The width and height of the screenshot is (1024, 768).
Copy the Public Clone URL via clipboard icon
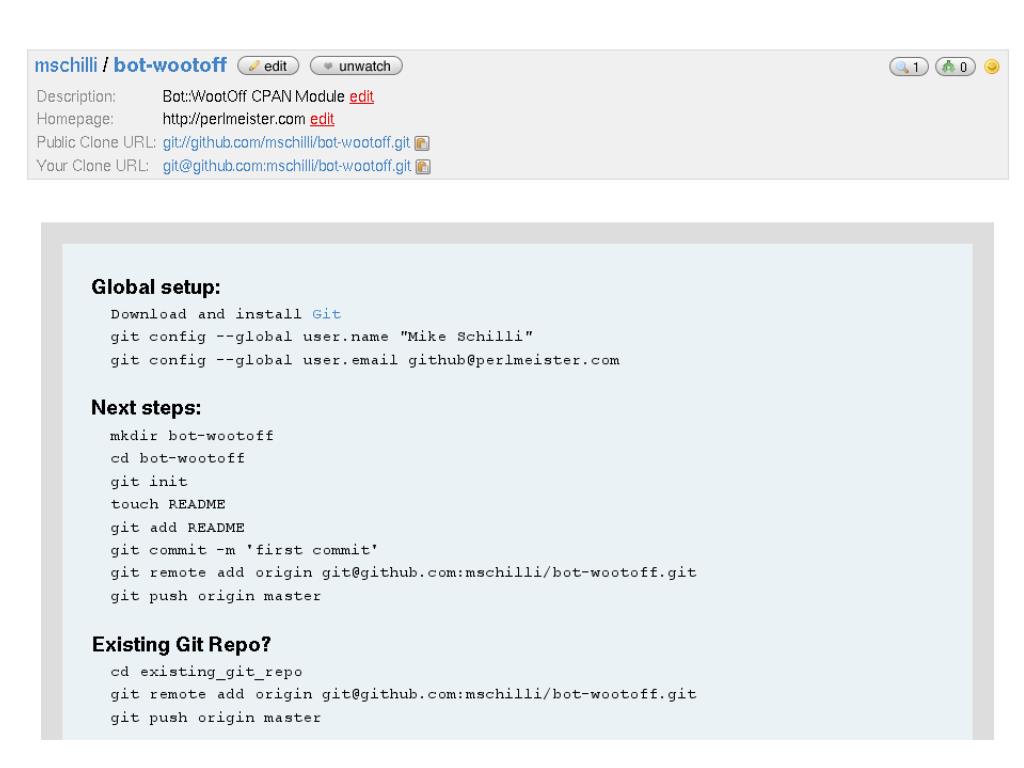[x=422, y=143]
